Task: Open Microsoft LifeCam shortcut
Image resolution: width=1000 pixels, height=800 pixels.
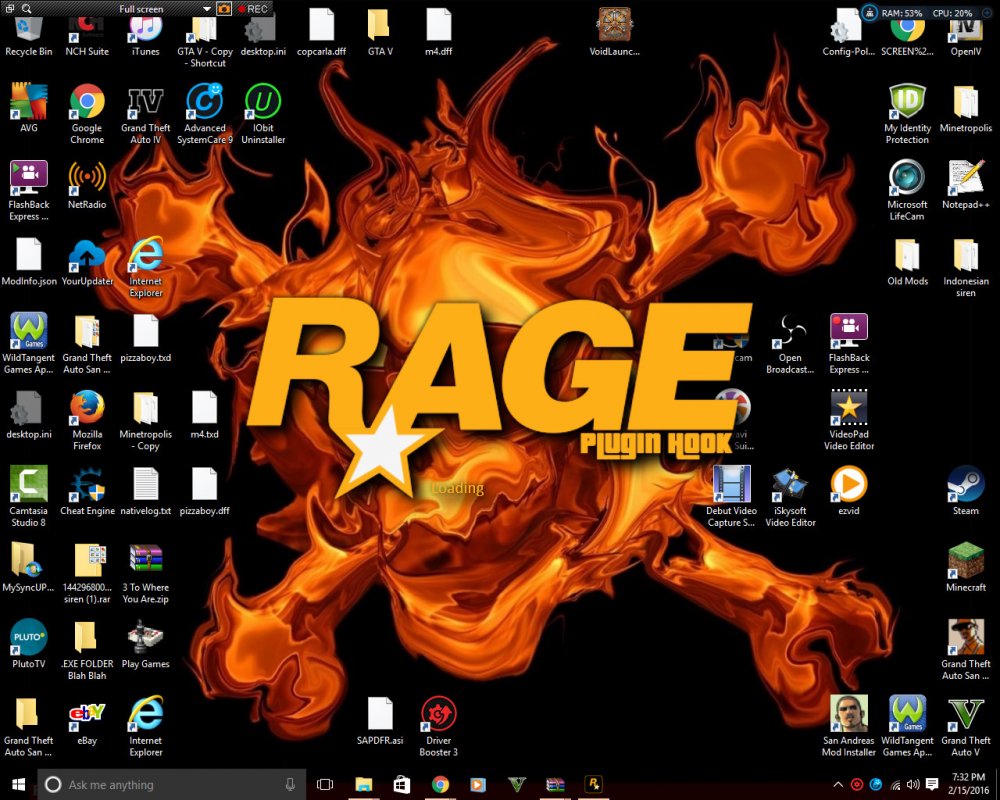Action: pyautogui.click(x=907, y=190)
